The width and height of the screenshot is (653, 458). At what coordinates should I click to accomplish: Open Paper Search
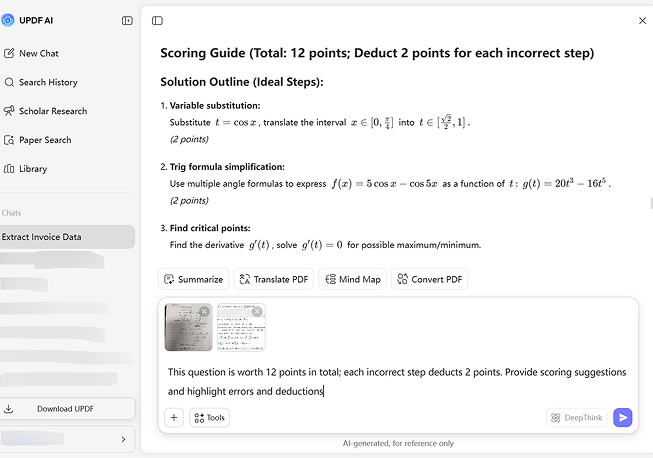(x=44, y=140)
